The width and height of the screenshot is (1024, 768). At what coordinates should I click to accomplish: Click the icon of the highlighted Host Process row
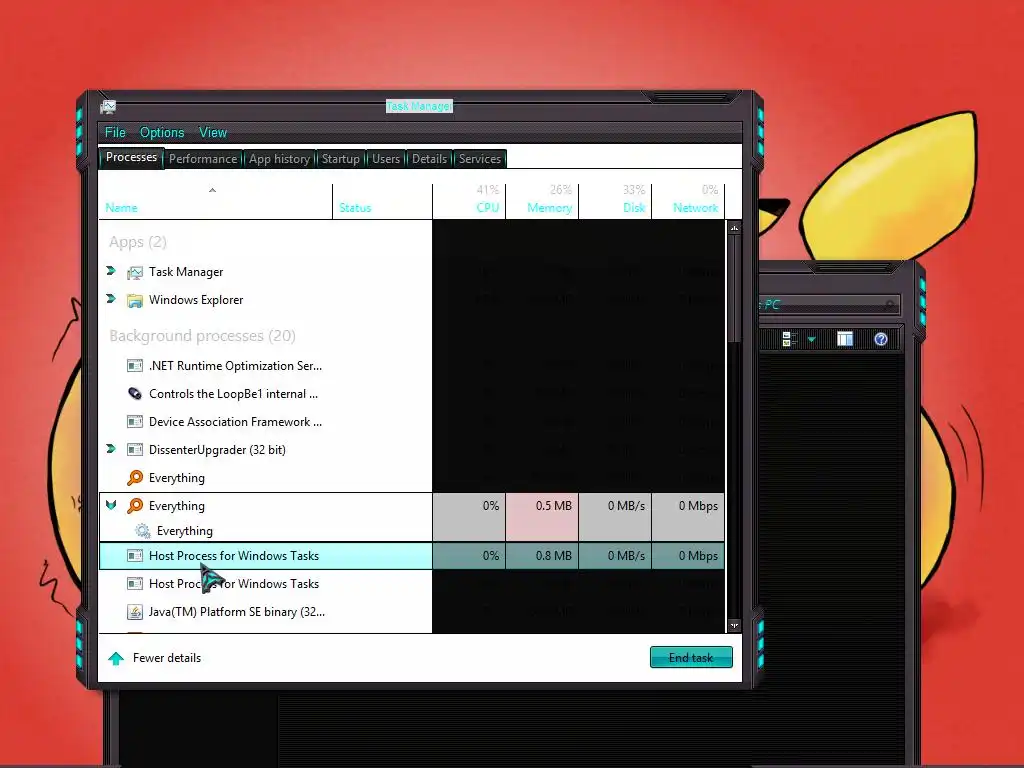[135, 556]
